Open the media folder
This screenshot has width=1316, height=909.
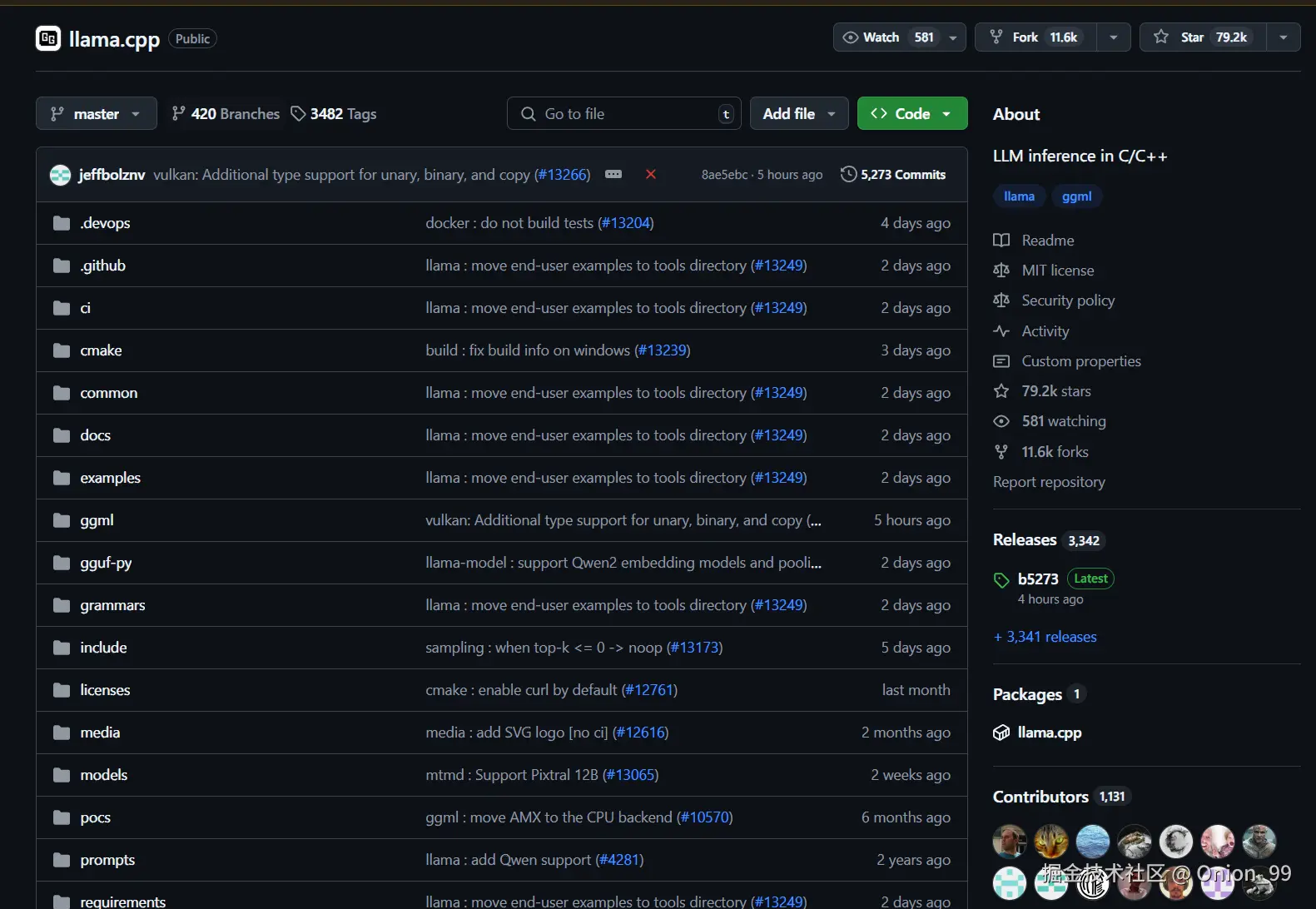point(100,733)
